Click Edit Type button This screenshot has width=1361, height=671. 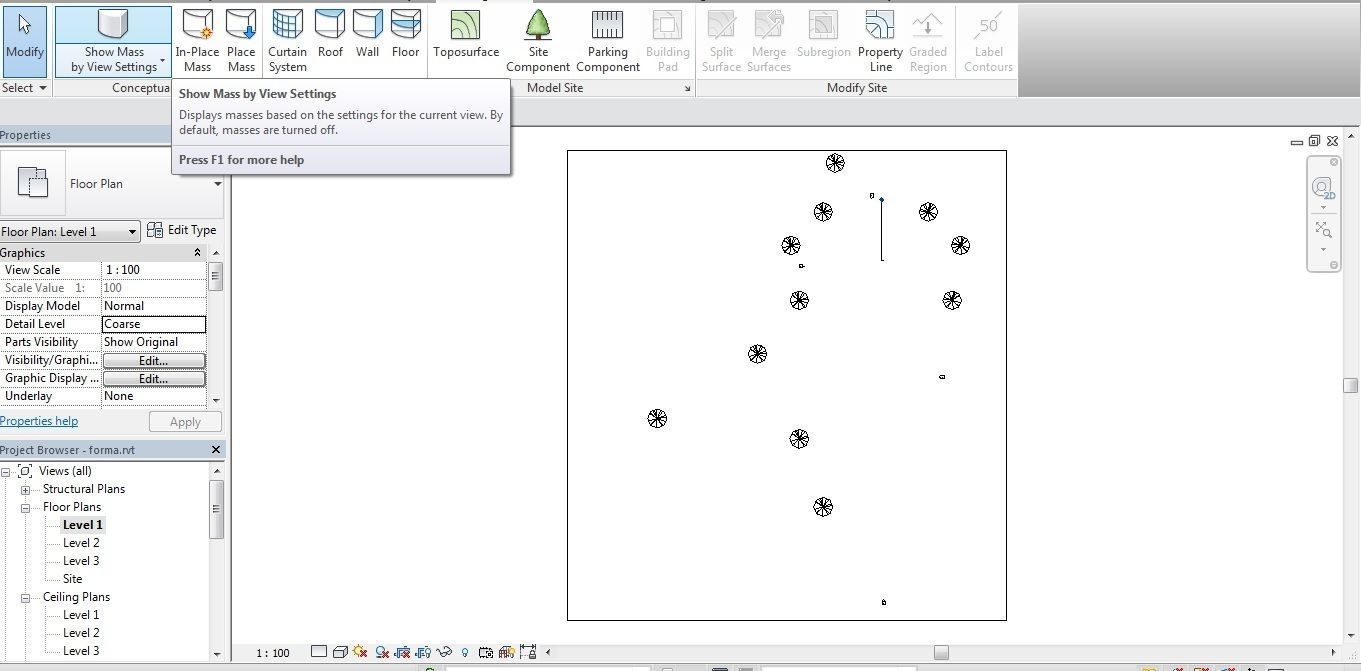[181, 230]
